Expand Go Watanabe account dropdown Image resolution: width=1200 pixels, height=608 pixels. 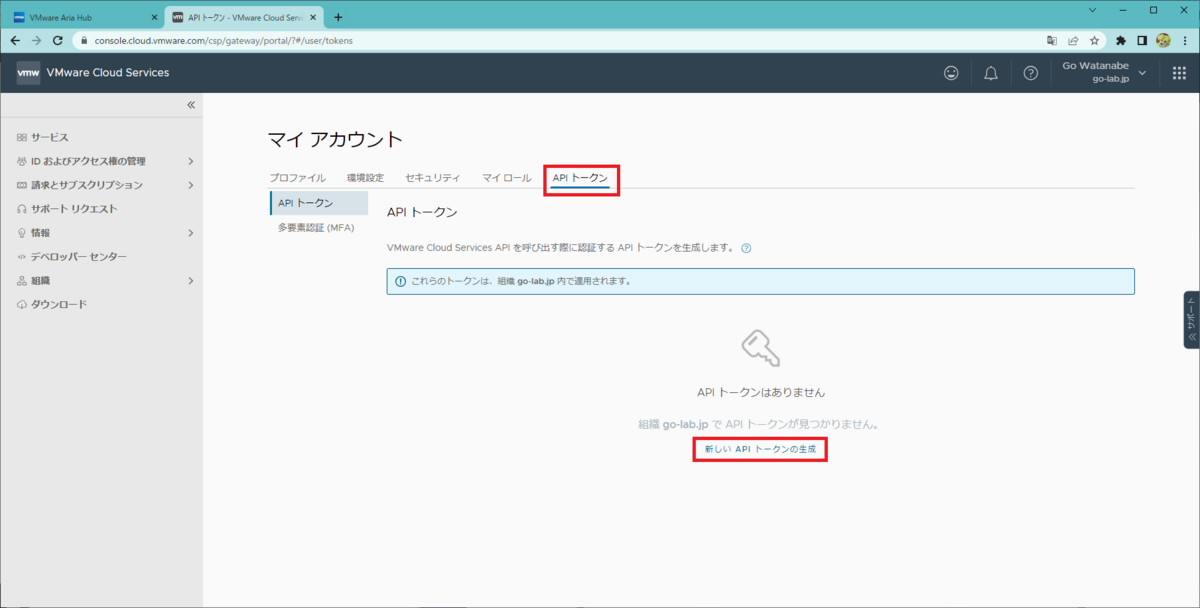[1143, 73]
